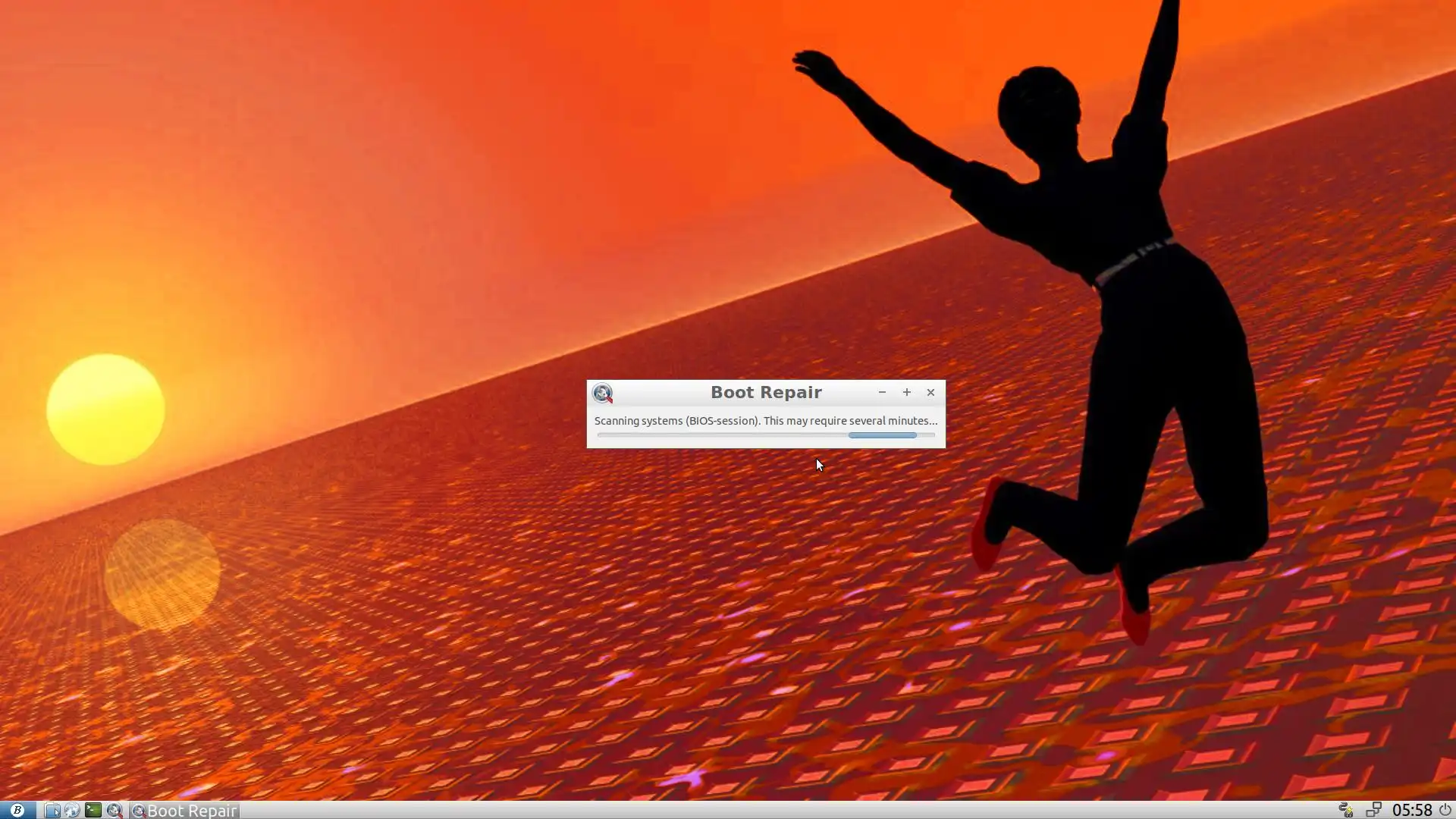Click the Boot Repair window title-bar icon
This screenshot has width=1456, height=819.
[x=602, y=393]
